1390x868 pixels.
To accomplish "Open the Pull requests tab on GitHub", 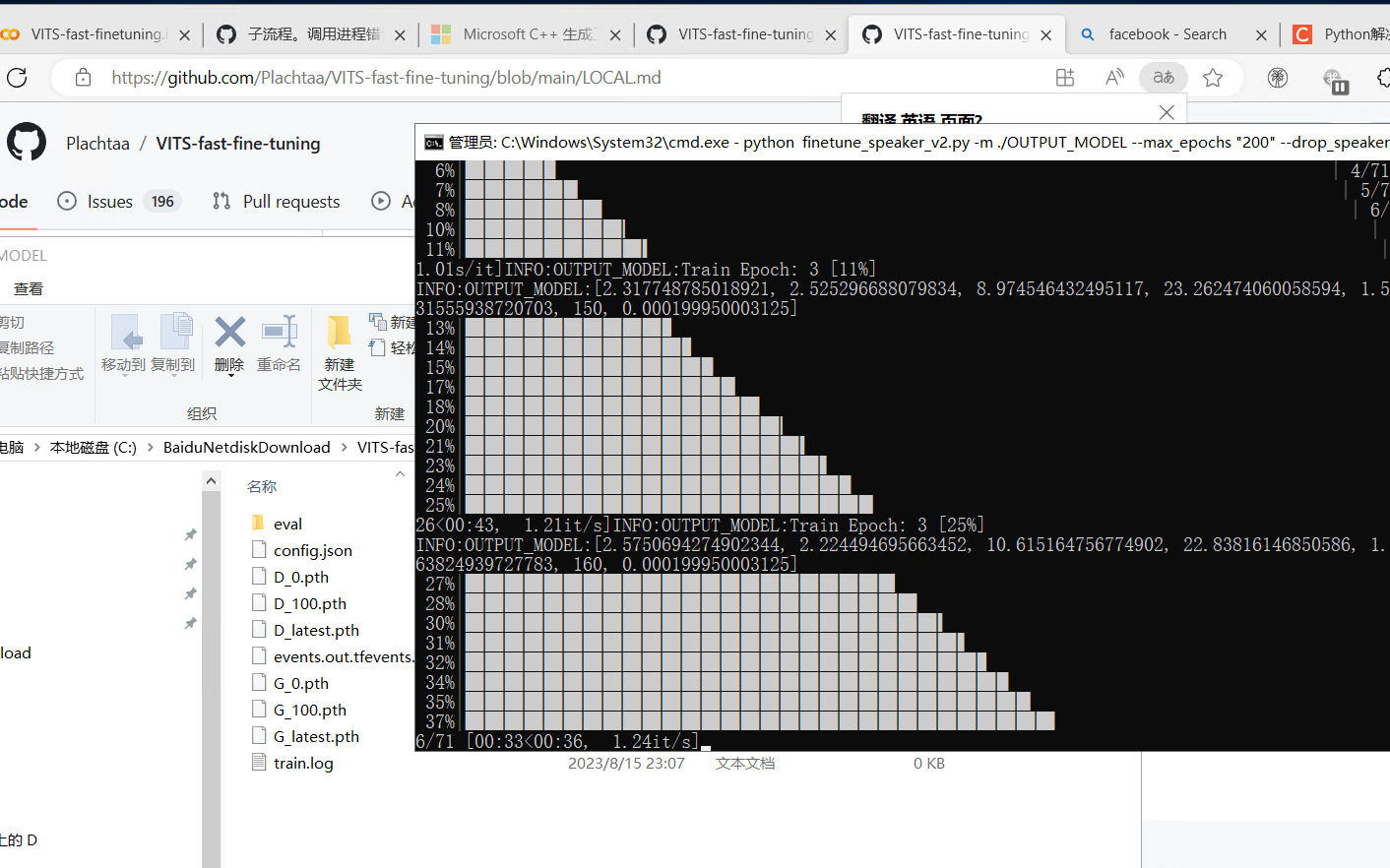I will [277, 201].
